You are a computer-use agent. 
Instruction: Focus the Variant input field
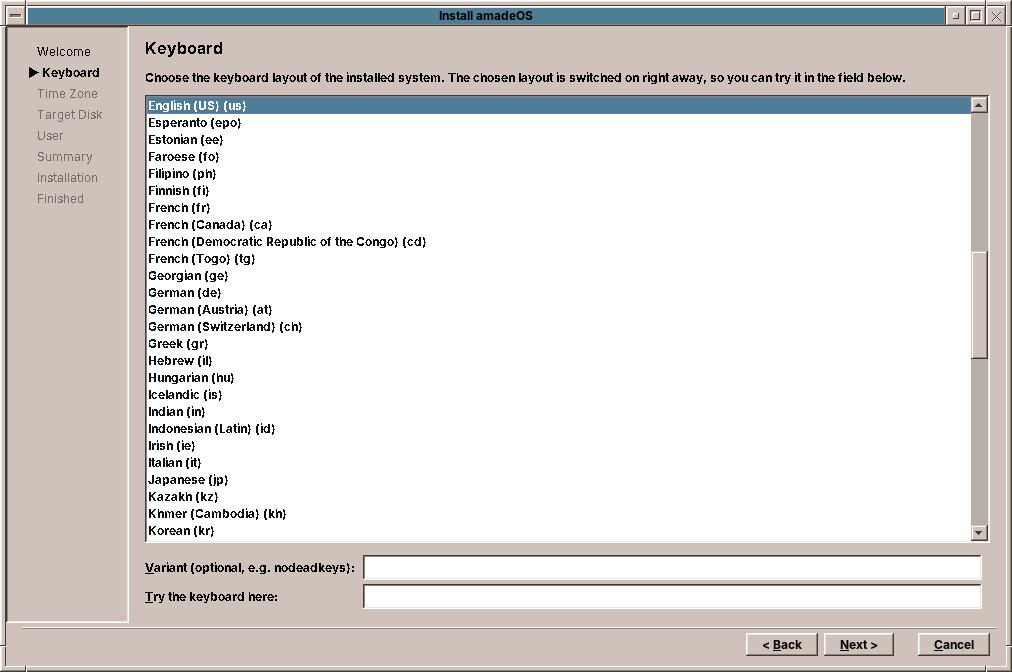(672, 567)
